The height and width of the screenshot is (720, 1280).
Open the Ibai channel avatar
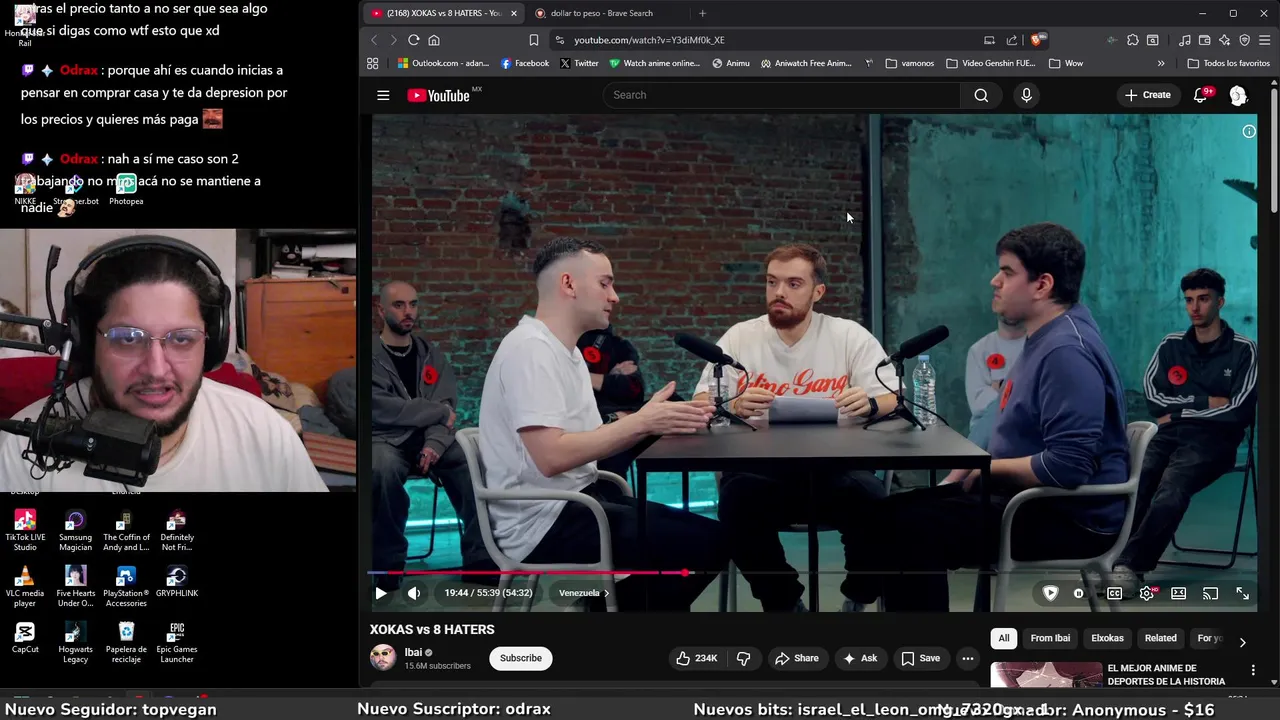pos(383,658)
